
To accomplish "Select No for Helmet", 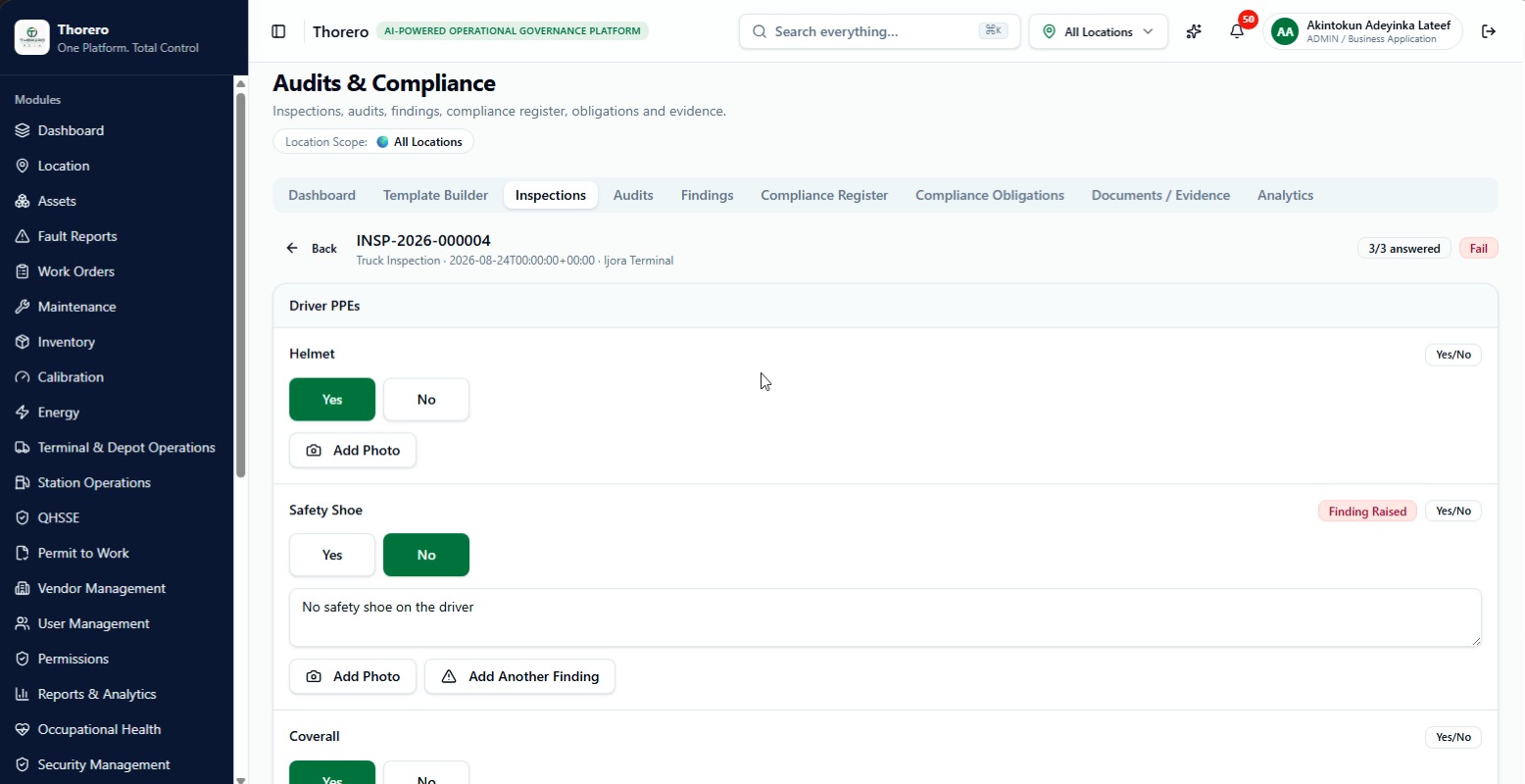I will tap(426, 399).
